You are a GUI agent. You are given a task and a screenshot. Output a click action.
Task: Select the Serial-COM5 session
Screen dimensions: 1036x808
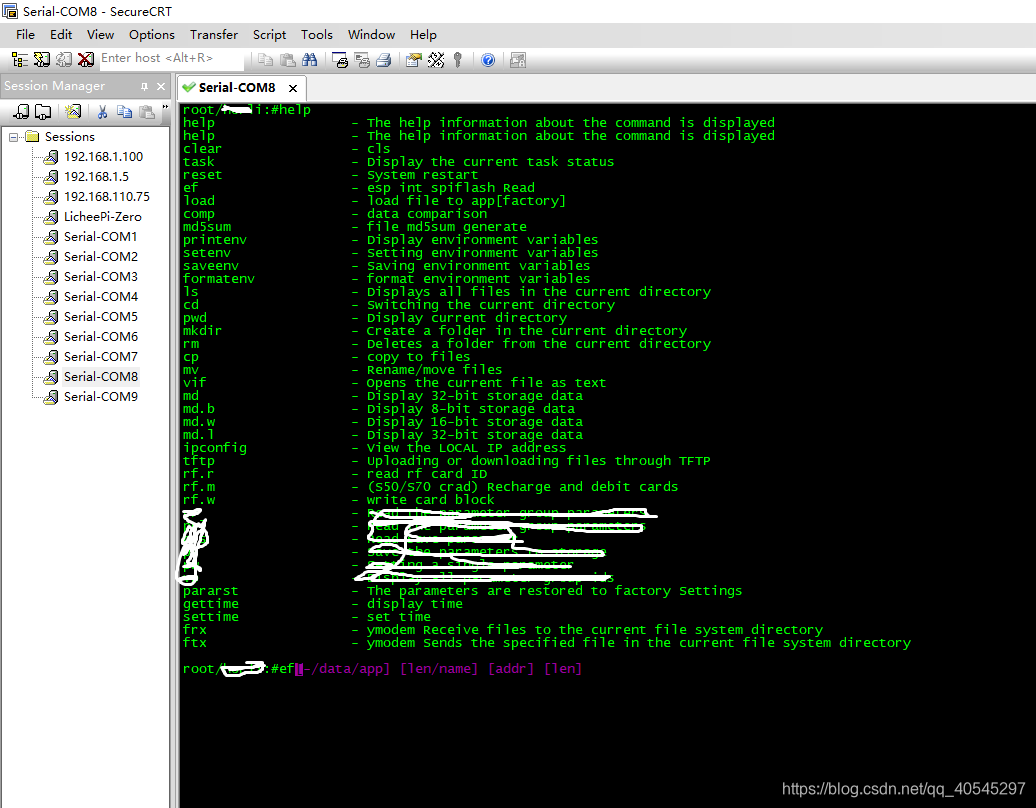100,316
